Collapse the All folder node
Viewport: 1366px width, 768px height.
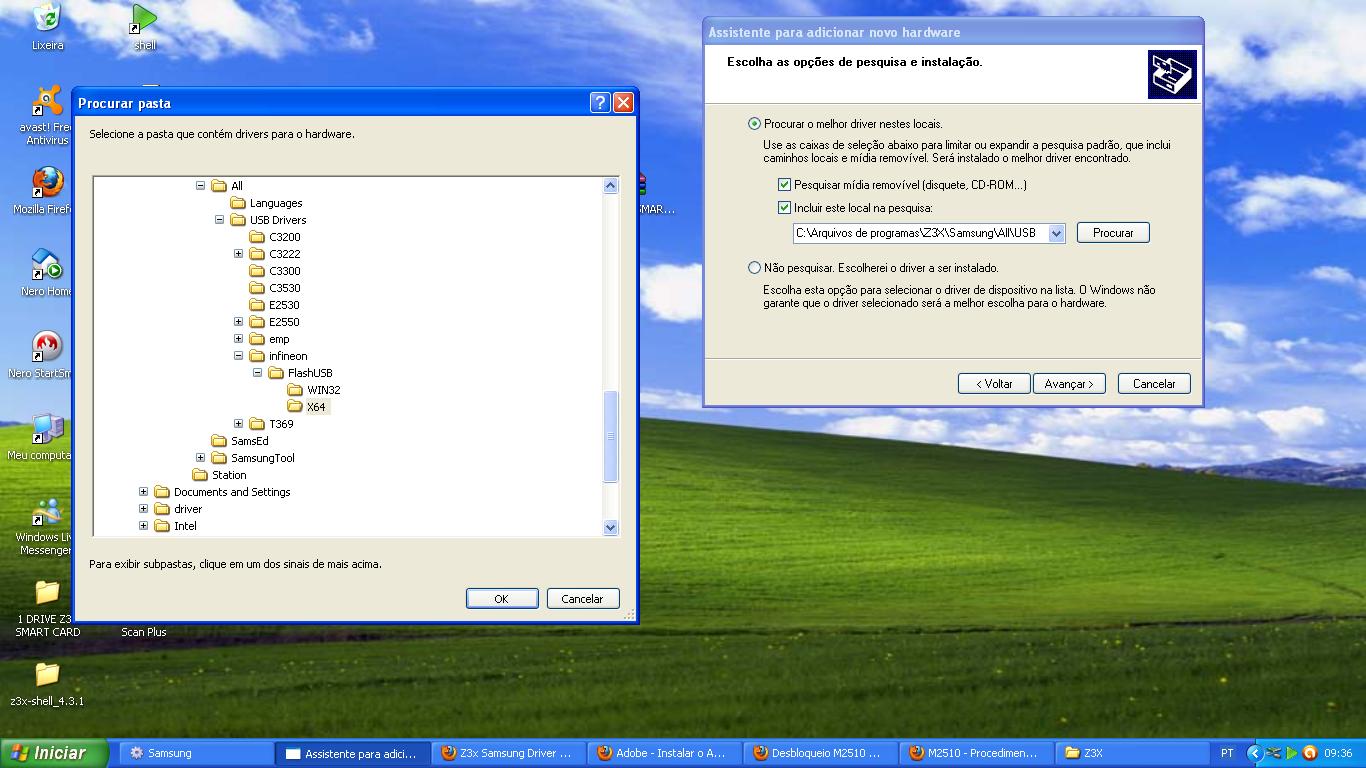pos(200,186)
